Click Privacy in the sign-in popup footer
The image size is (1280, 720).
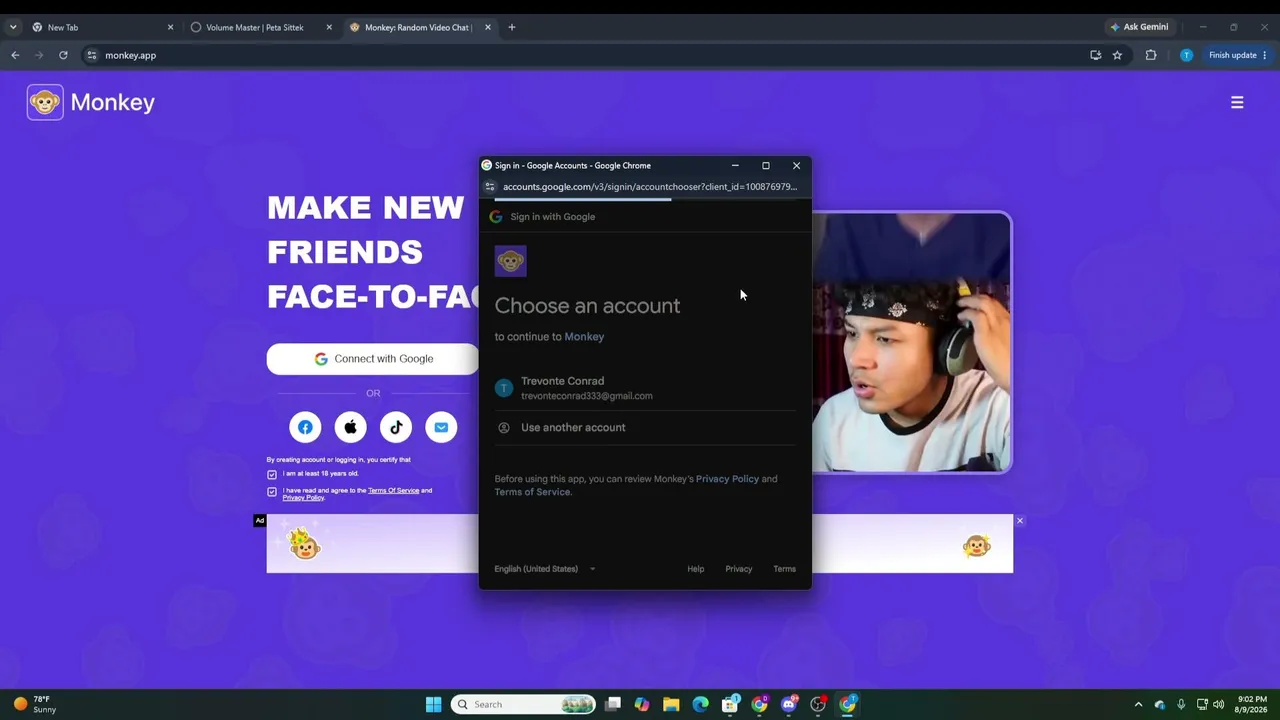click(739, 569)
